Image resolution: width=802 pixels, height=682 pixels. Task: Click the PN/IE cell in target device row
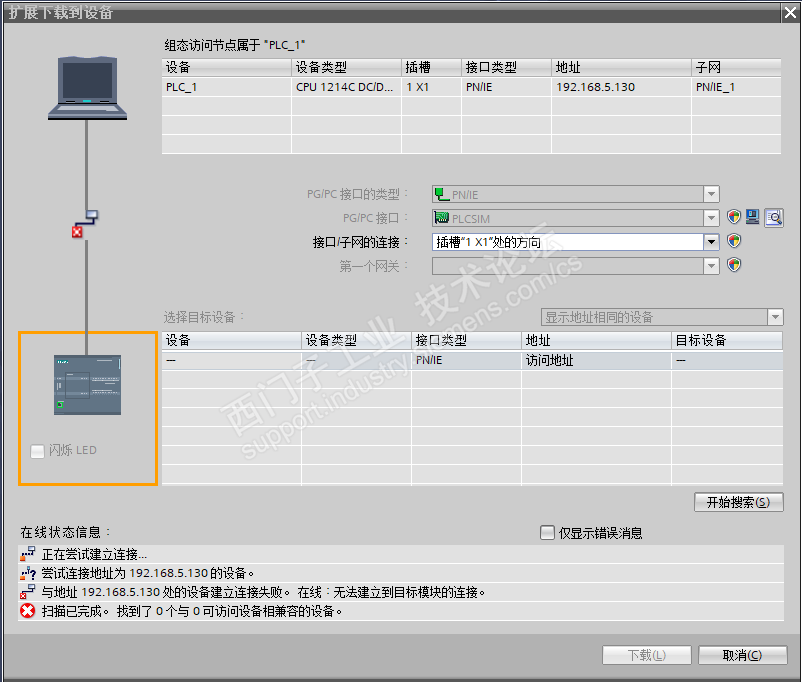[466, 360]
